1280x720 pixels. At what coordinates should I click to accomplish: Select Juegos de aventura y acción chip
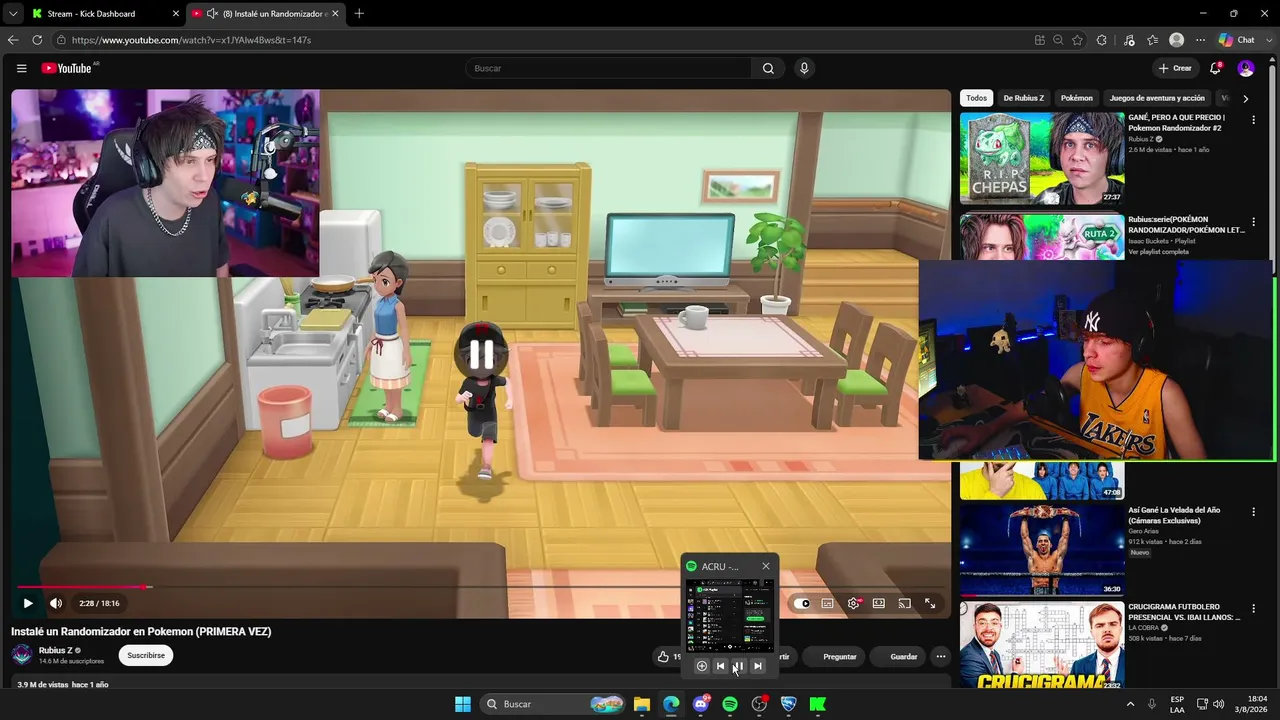click(x=1157, y=98)
